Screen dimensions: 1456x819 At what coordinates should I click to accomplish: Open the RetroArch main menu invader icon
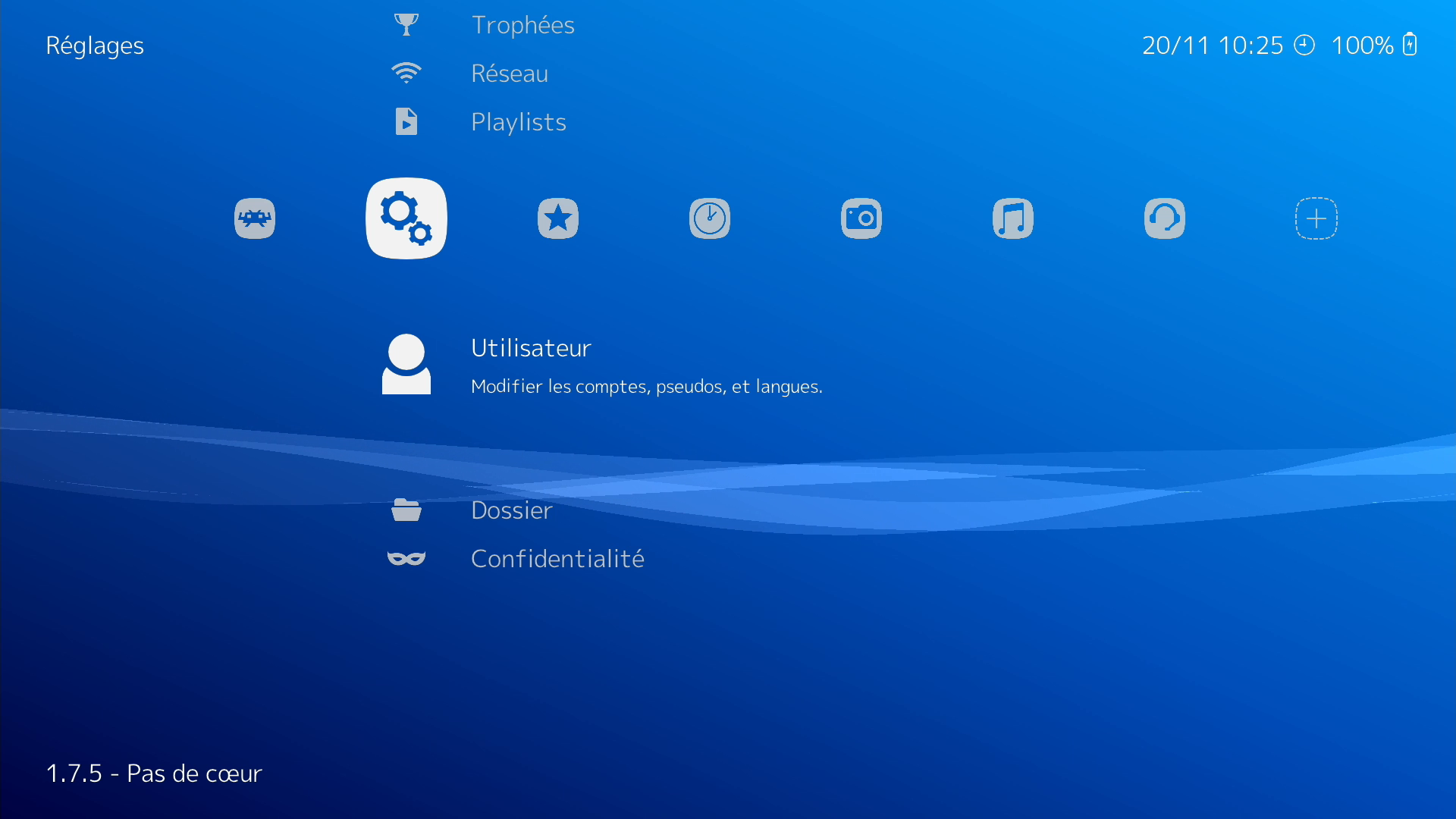click(x=255, y=218)
